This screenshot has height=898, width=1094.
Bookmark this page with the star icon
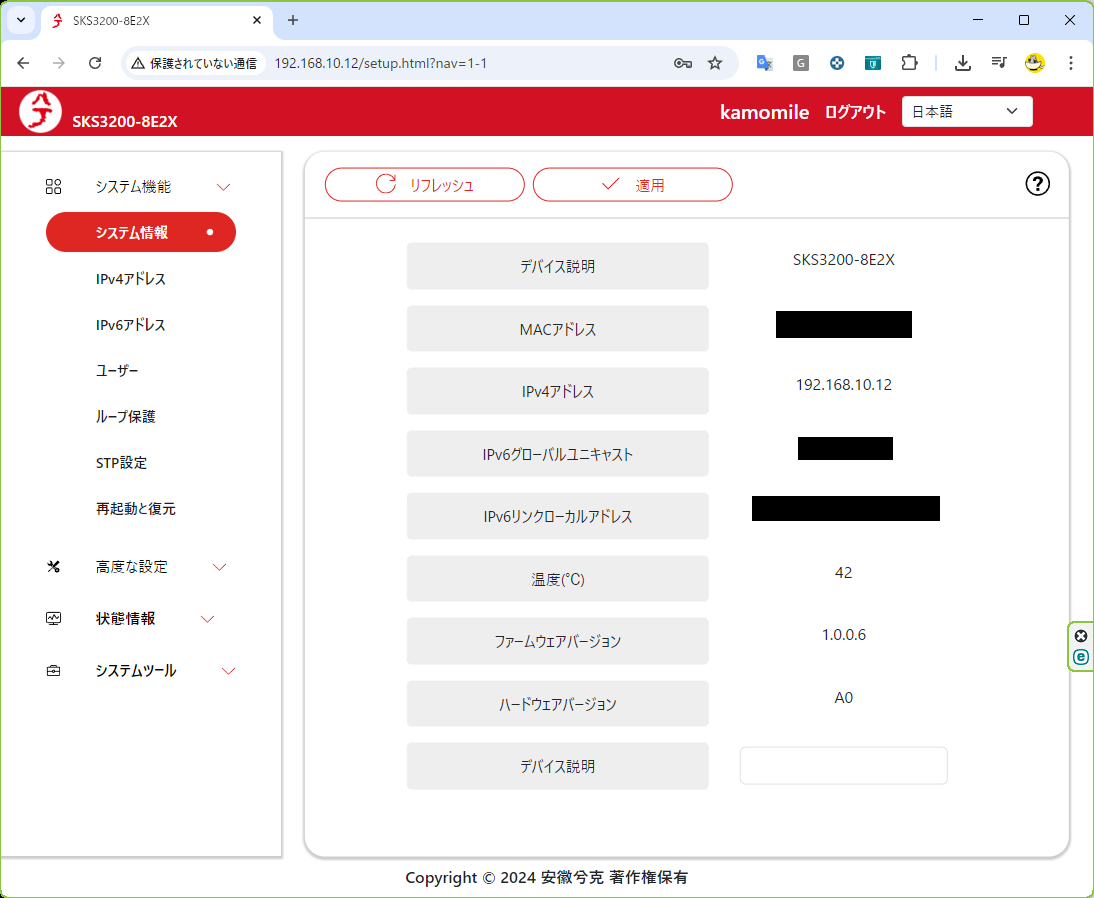click(714, 63)
